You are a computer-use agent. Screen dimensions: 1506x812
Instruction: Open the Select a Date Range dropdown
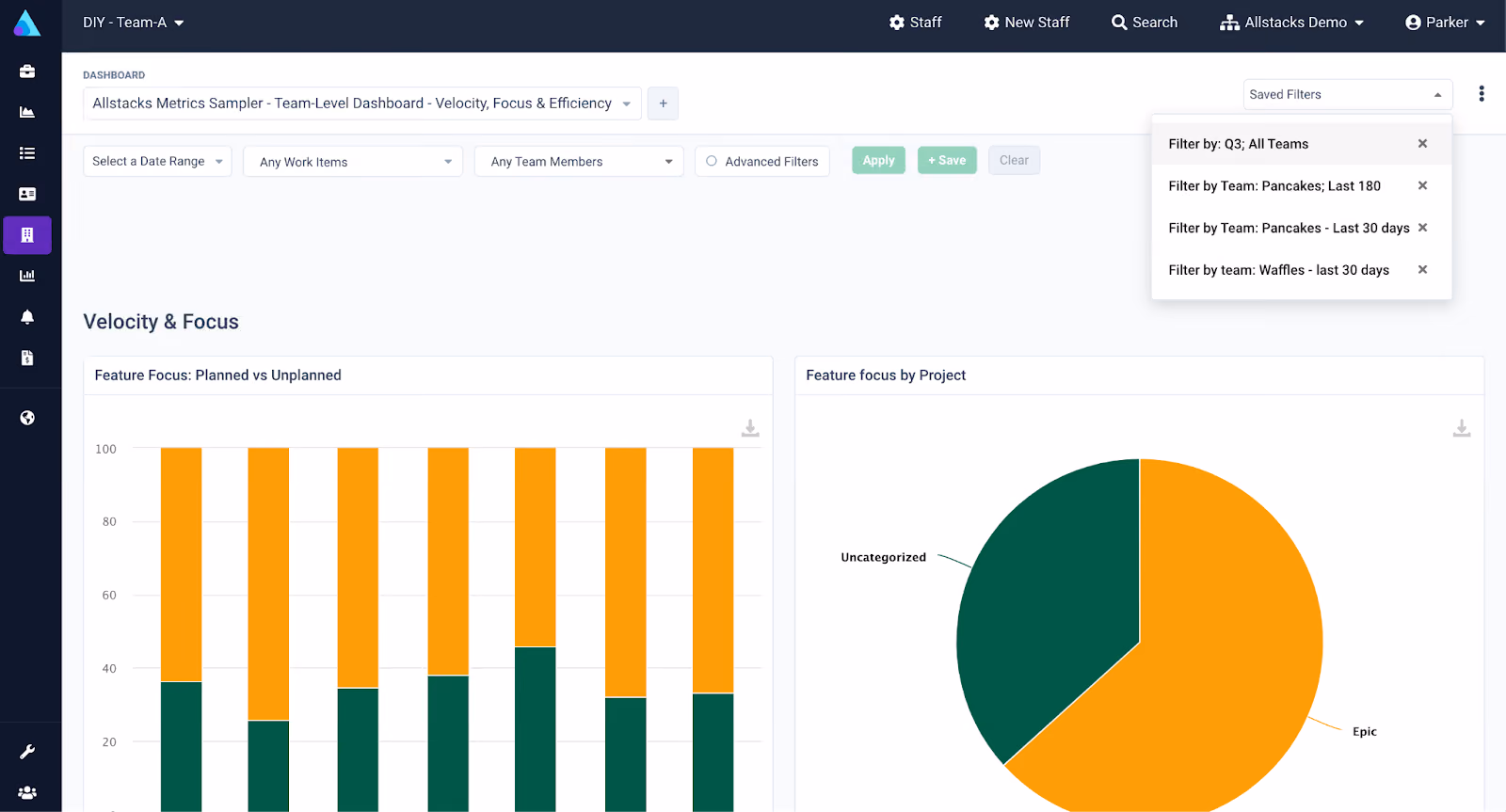click(157, 161)
